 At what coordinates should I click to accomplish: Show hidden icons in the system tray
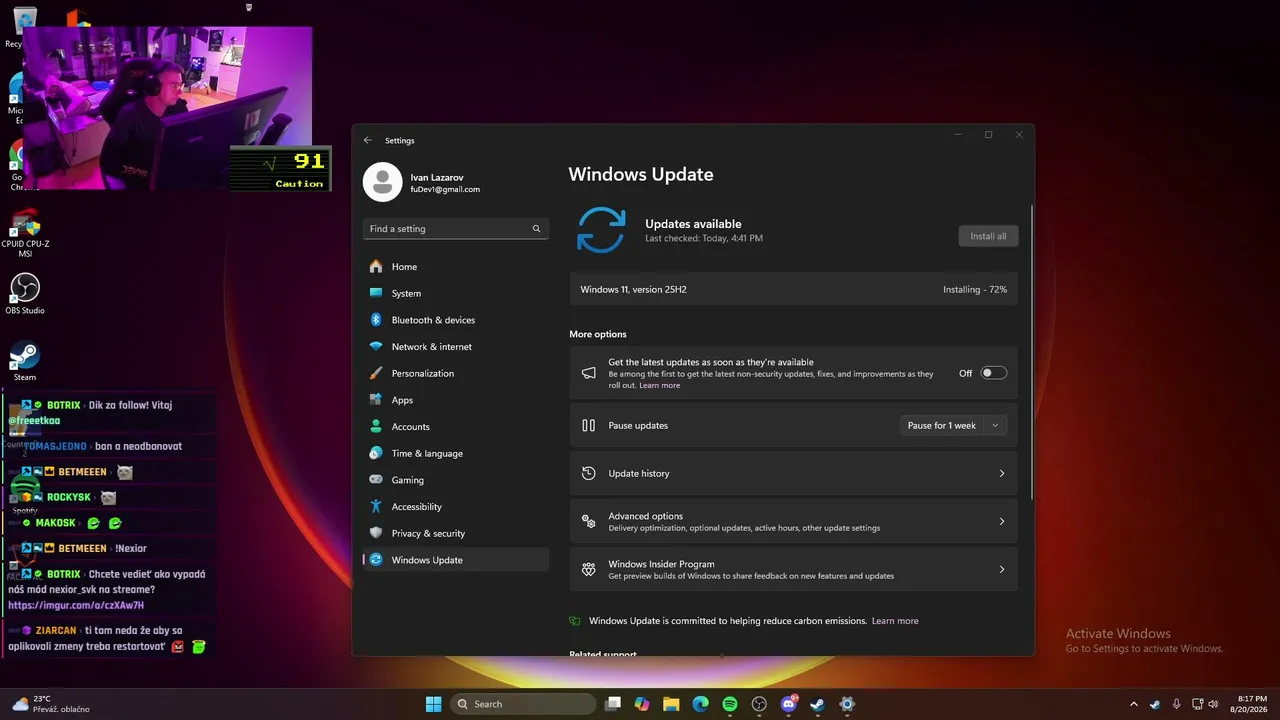click(1133, 704)
